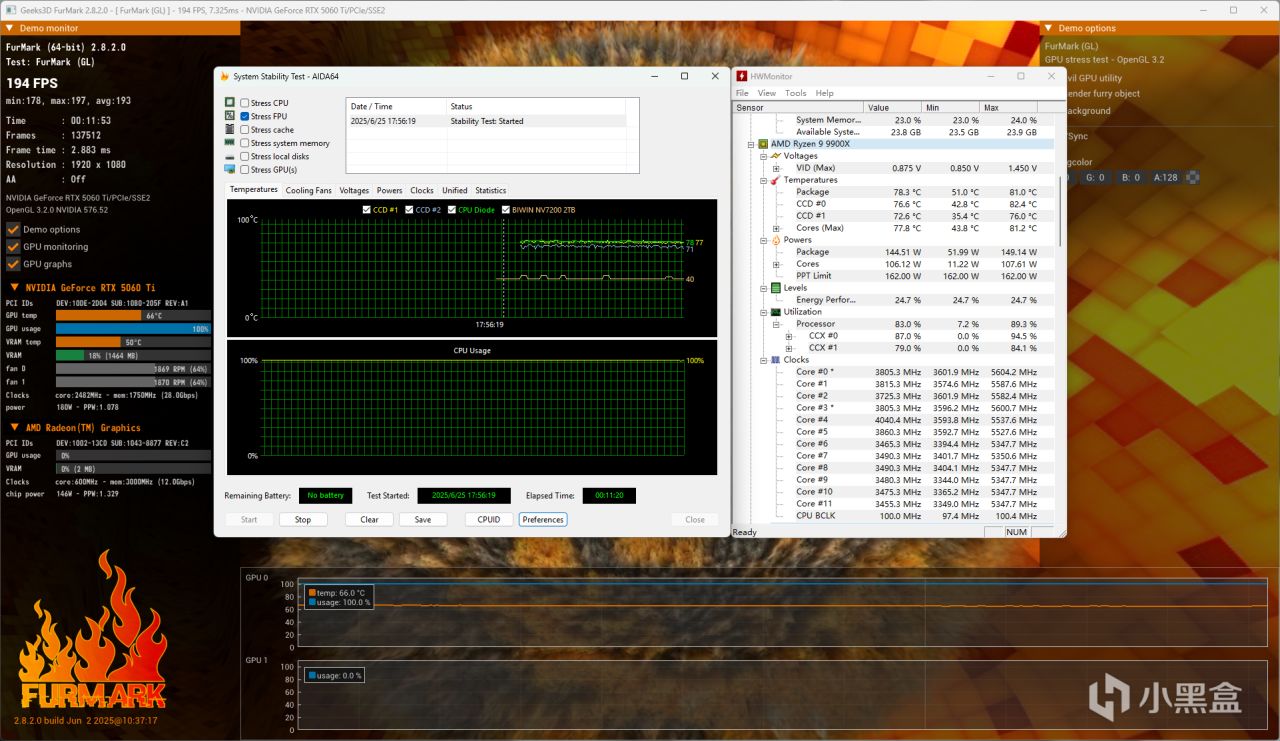Image resolution: width=1280 pixels, height=741 pixels.
Task: Expand the Cores power node
Action: (x=775, y=264)
